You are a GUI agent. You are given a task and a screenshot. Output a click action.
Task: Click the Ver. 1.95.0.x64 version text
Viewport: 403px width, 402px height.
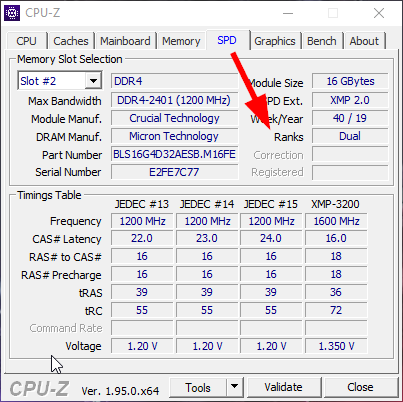(x=120, y=391)
